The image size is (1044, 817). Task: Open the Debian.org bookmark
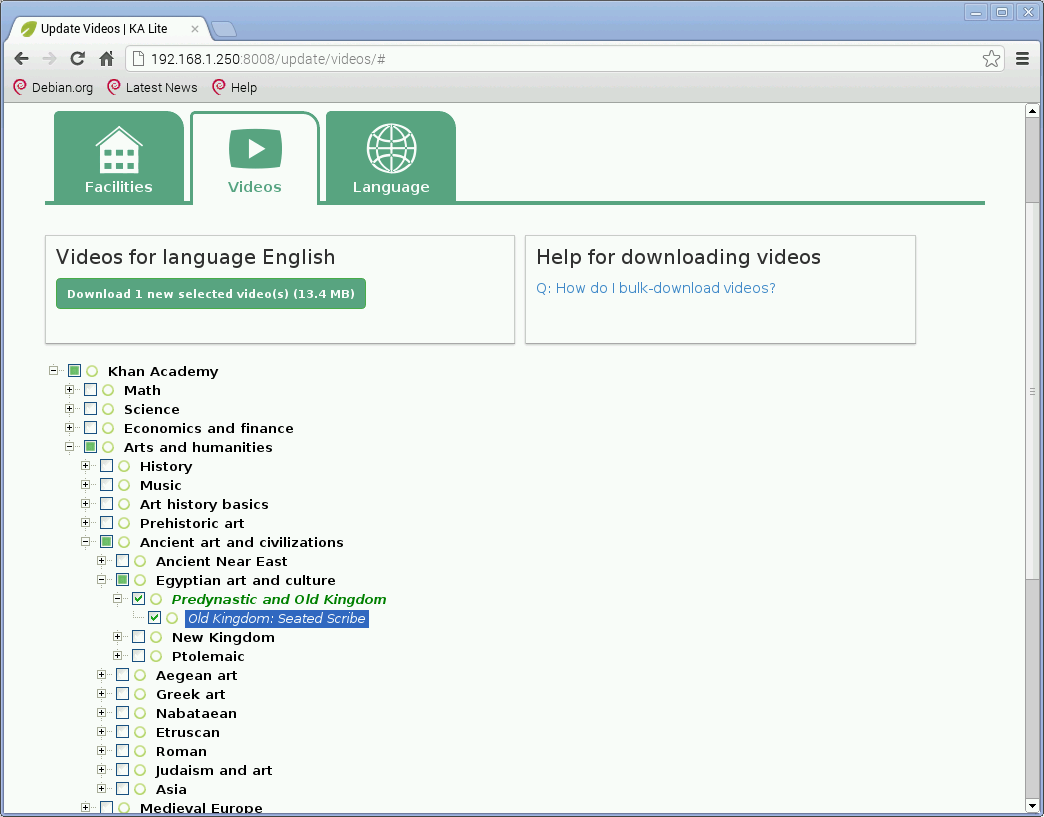[x=53, y=88]
